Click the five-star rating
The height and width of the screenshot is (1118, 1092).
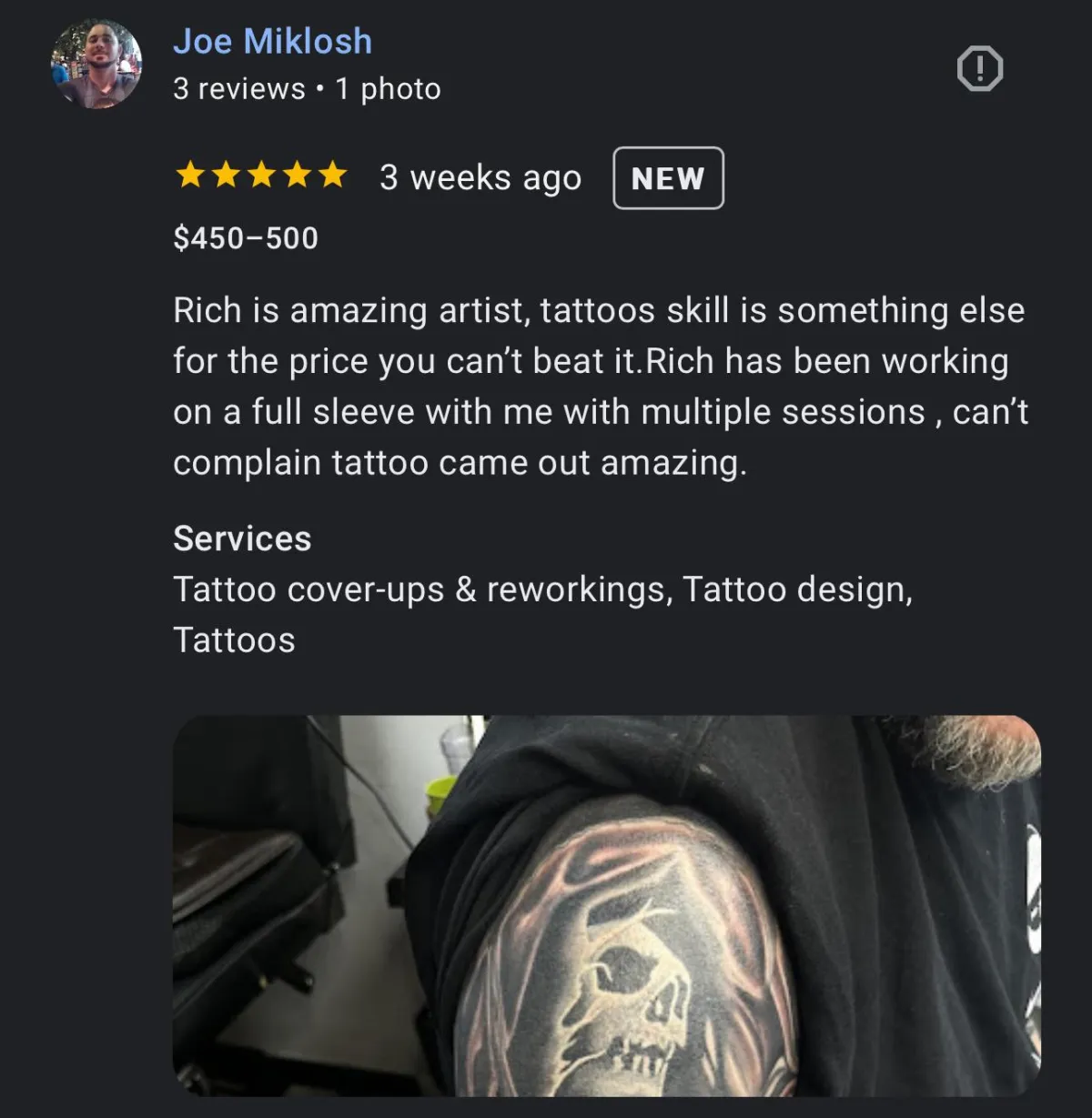pos(261,174)
